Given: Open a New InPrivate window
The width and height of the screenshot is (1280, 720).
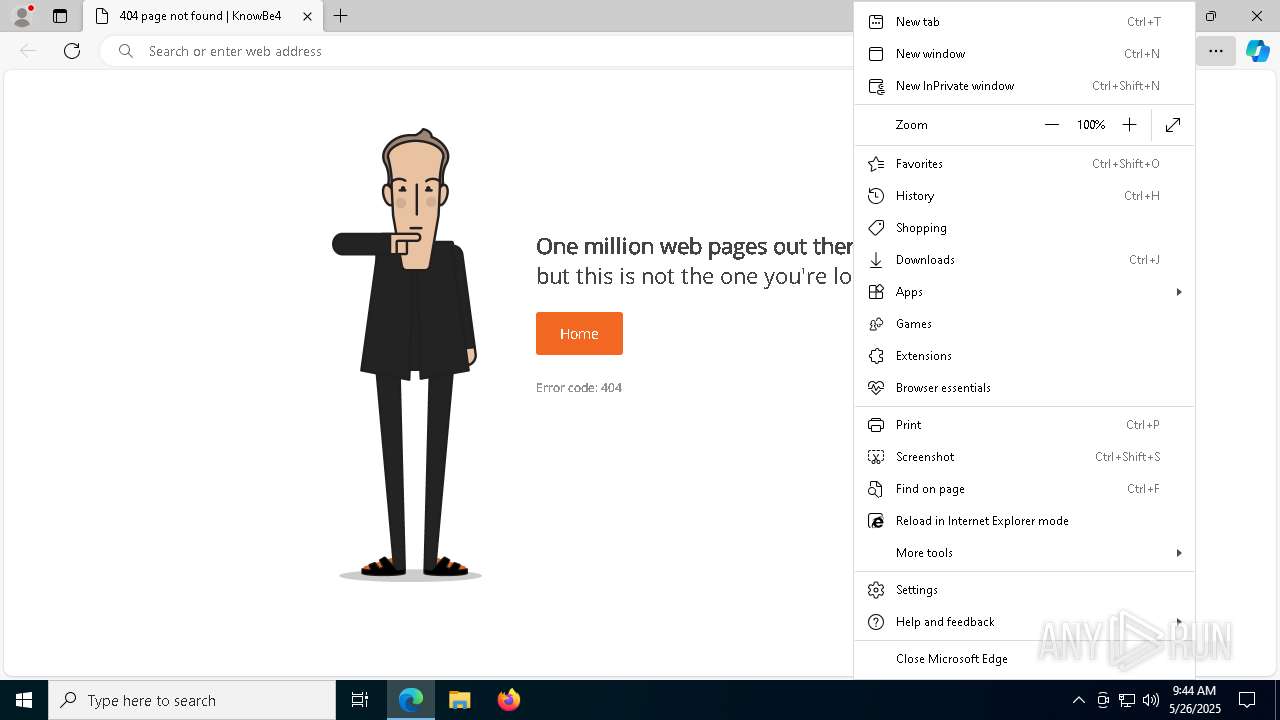Looking at the screenshot, I should click(x=1024, y=86).
